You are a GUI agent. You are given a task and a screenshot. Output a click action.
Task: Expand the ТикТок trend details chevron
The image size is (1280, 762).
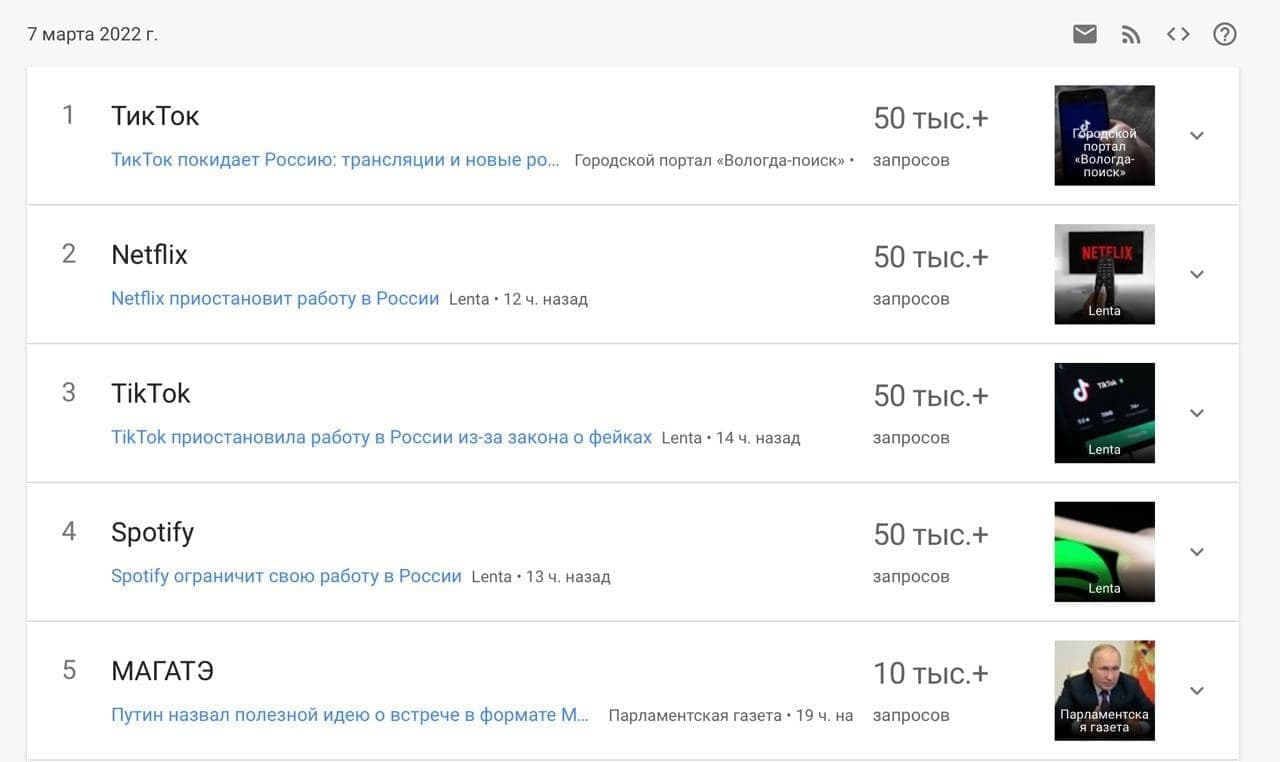click(x=1196, y=135)
